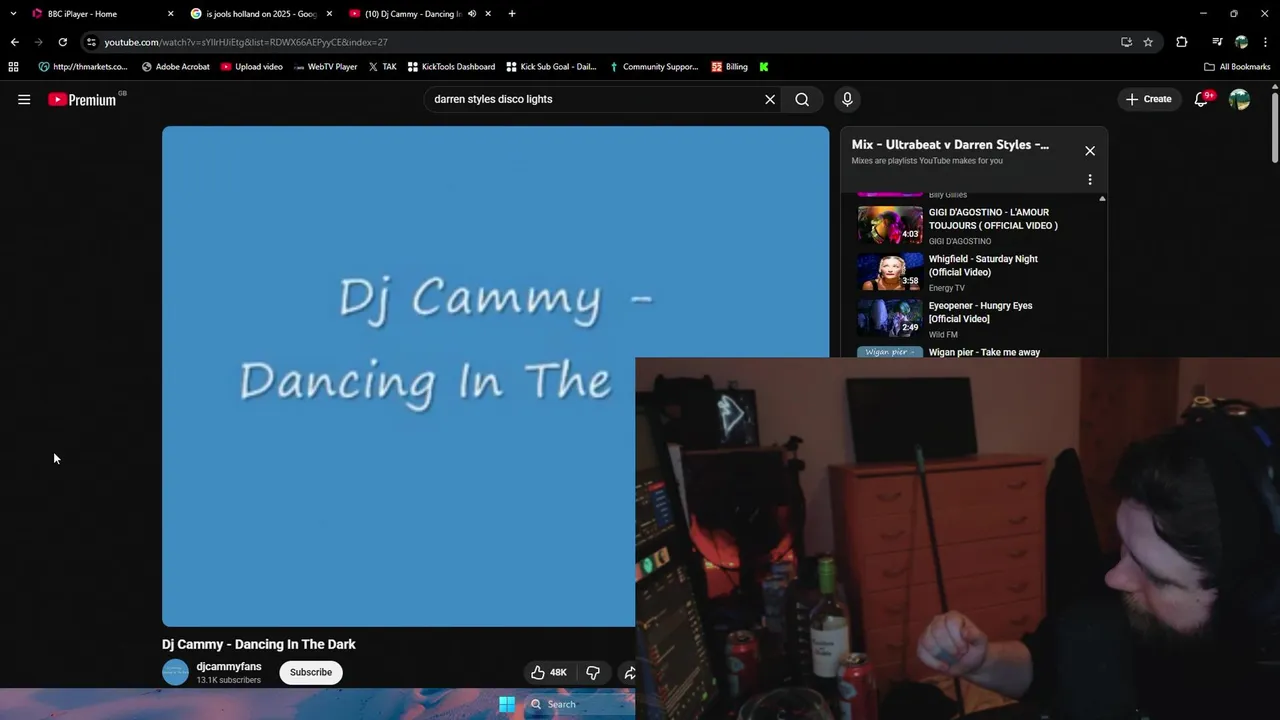The width and height of the screenshot is (1280, 720).
Task: Open the Extensions puzzle icon
Action: (x=1181, y=42)
